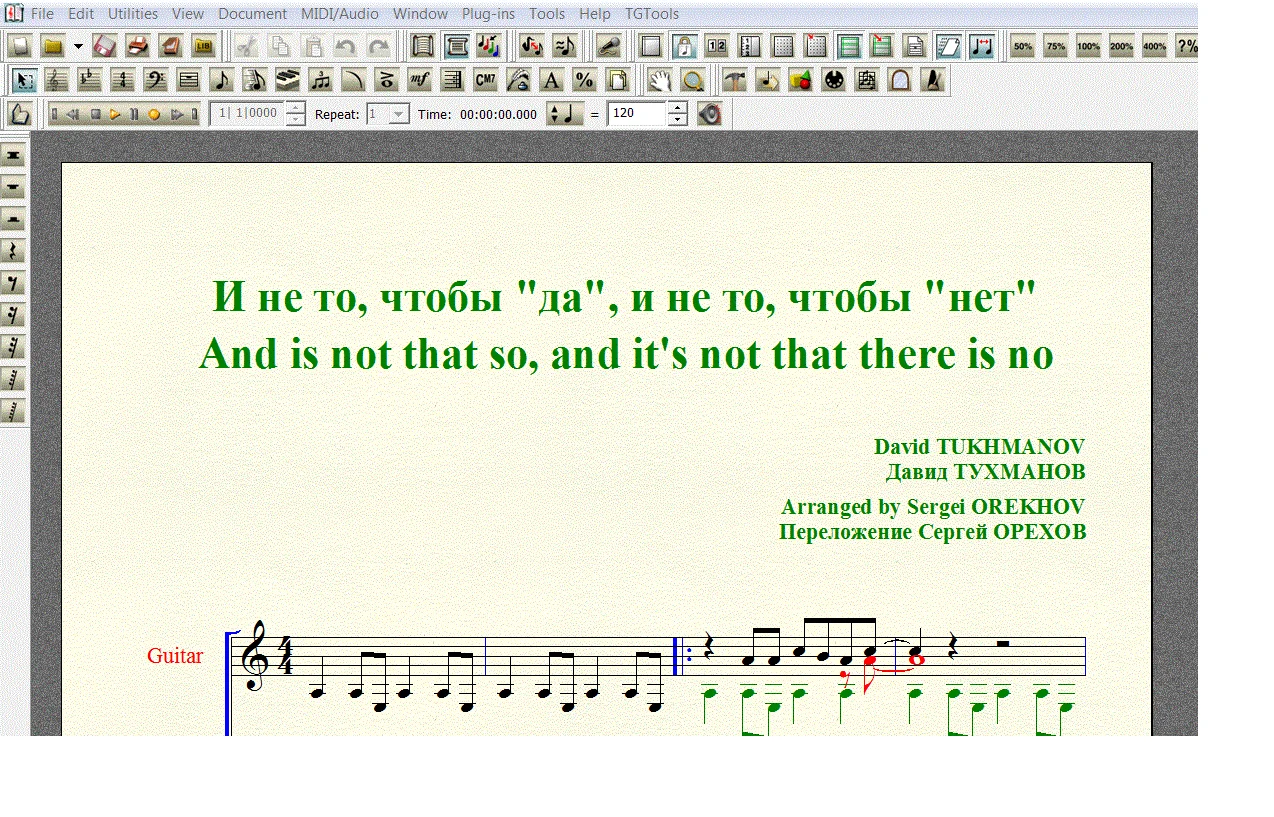This screenshot has width=1274, height=817.
Task: Decrease the tempo value with down arrow
Action: click(678, 120)
